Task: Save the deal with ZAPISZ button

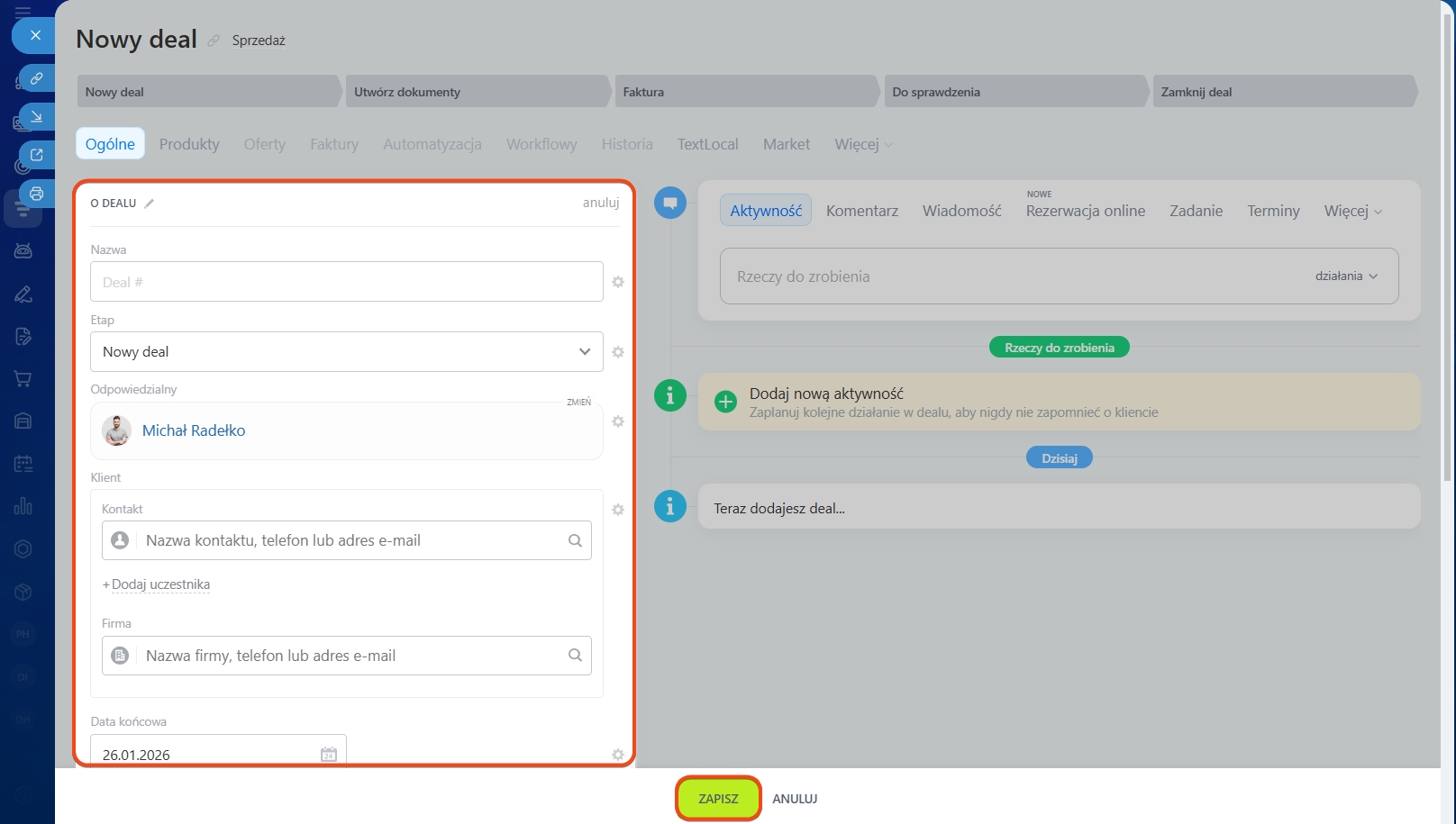Action: [718, 799]
